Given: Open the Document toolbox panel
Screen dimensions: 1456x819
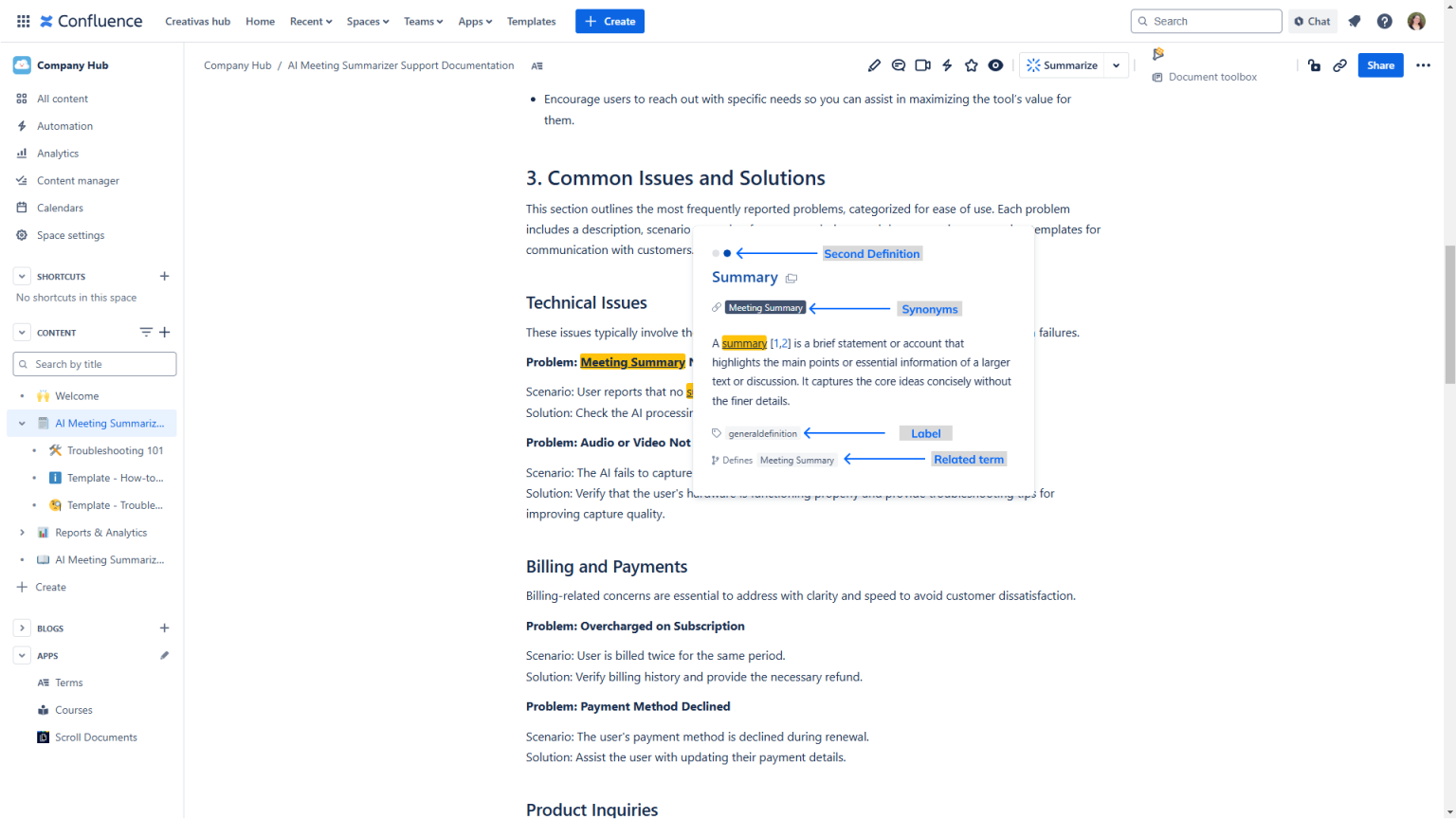Looking at the screenshot, I should coord(1204,77).
